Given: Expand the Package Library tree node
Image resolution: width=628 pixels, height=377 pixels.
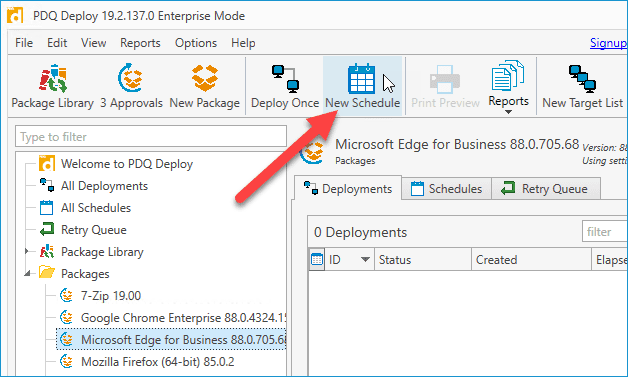Looking at the screenshot, I should point(26,251).
